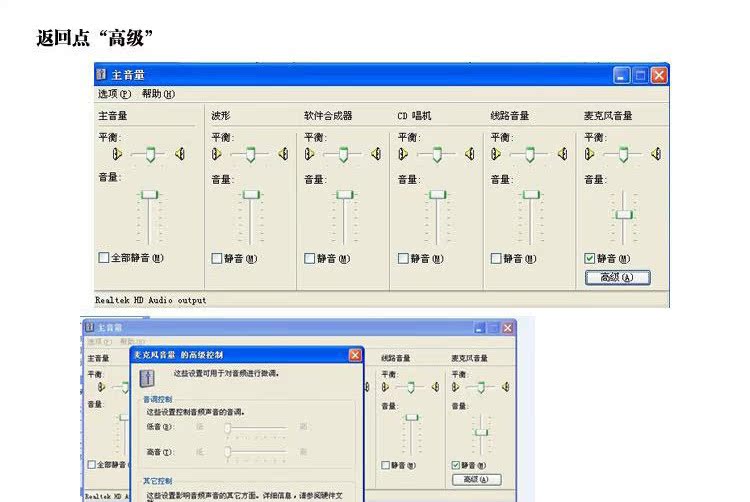Viewport: 750px width, 502px height.
Task: Click the 主音量 title bar icon in the top window
Action: [x=102, y=75]
